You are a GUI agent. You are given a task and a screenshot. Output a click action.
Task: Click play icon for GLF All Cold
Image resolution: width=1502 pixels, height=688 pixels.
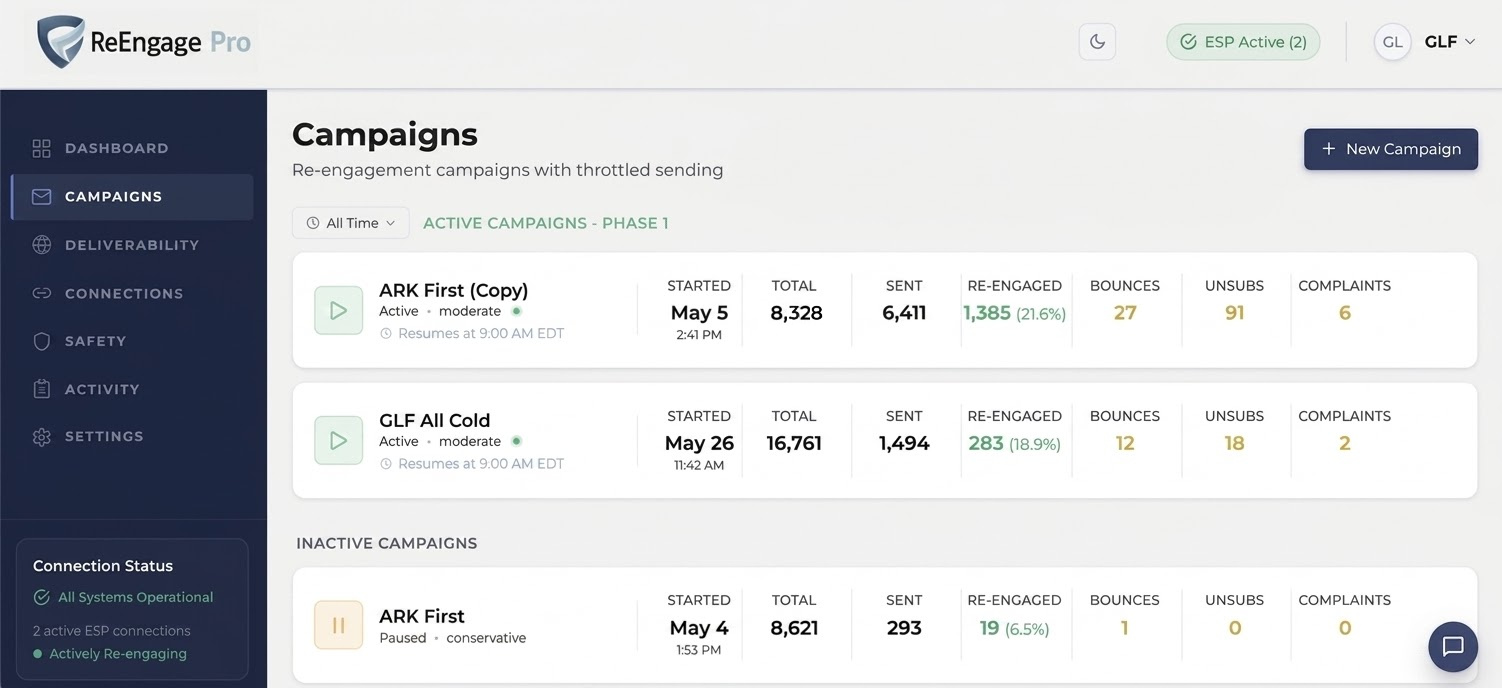pos(338,440)
